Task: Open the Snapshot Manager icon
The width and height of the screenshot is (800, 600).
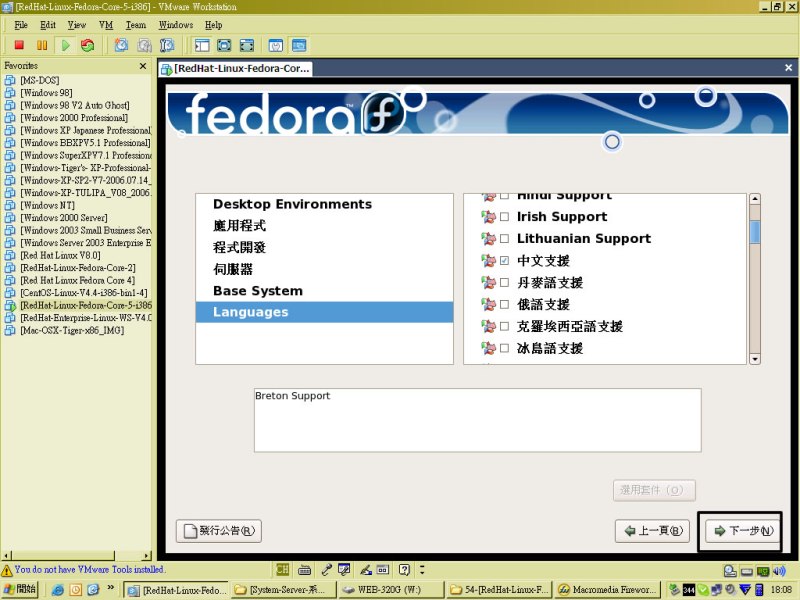Action: pos(167,45)
